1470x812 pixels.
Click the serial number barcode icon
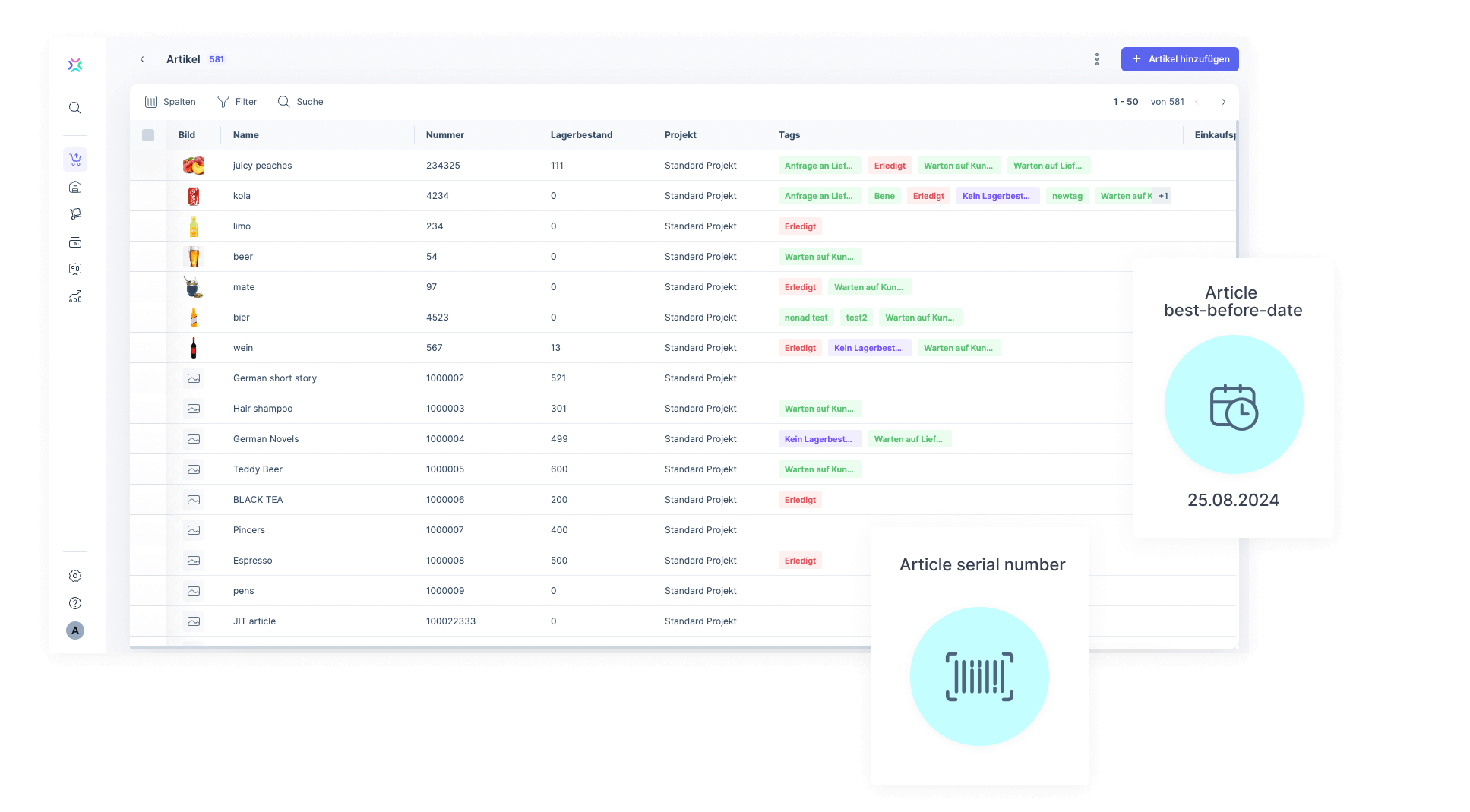979,676
